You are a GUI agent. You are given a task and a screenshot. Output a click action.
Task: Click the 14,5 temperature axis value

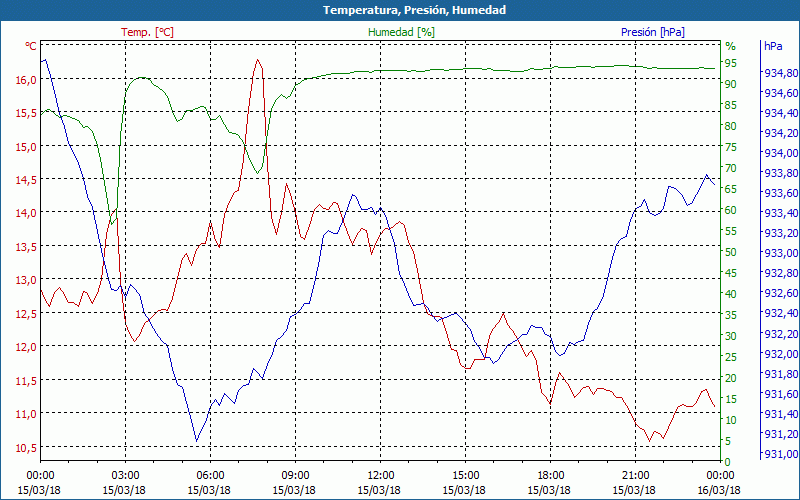tap(27, 180)
